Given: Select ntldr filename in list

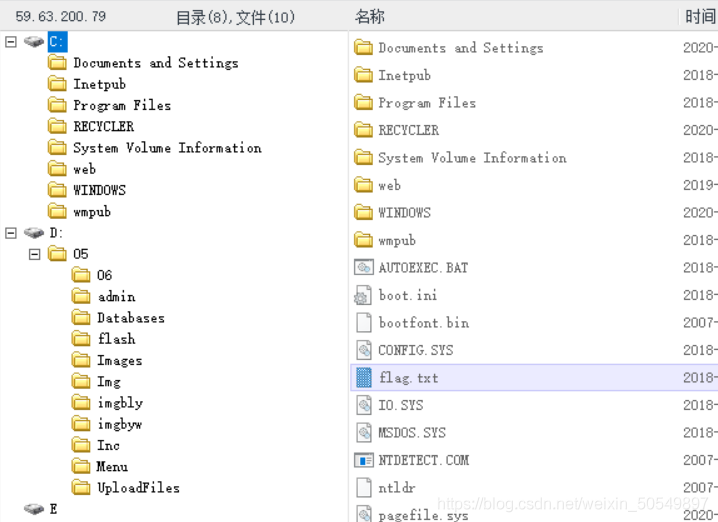Looking at the screenshot, I should coord(397,488).
